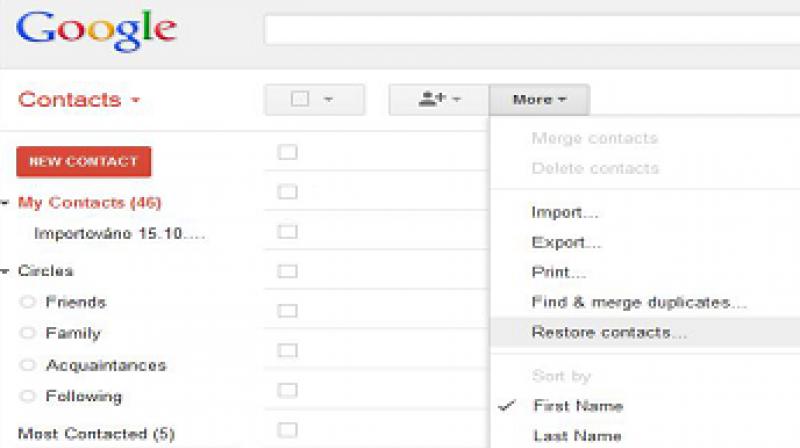The width and height of the screenshot is (800, 448).
Task: Click the checkmark beside First Name
Action: coord(507,406)
